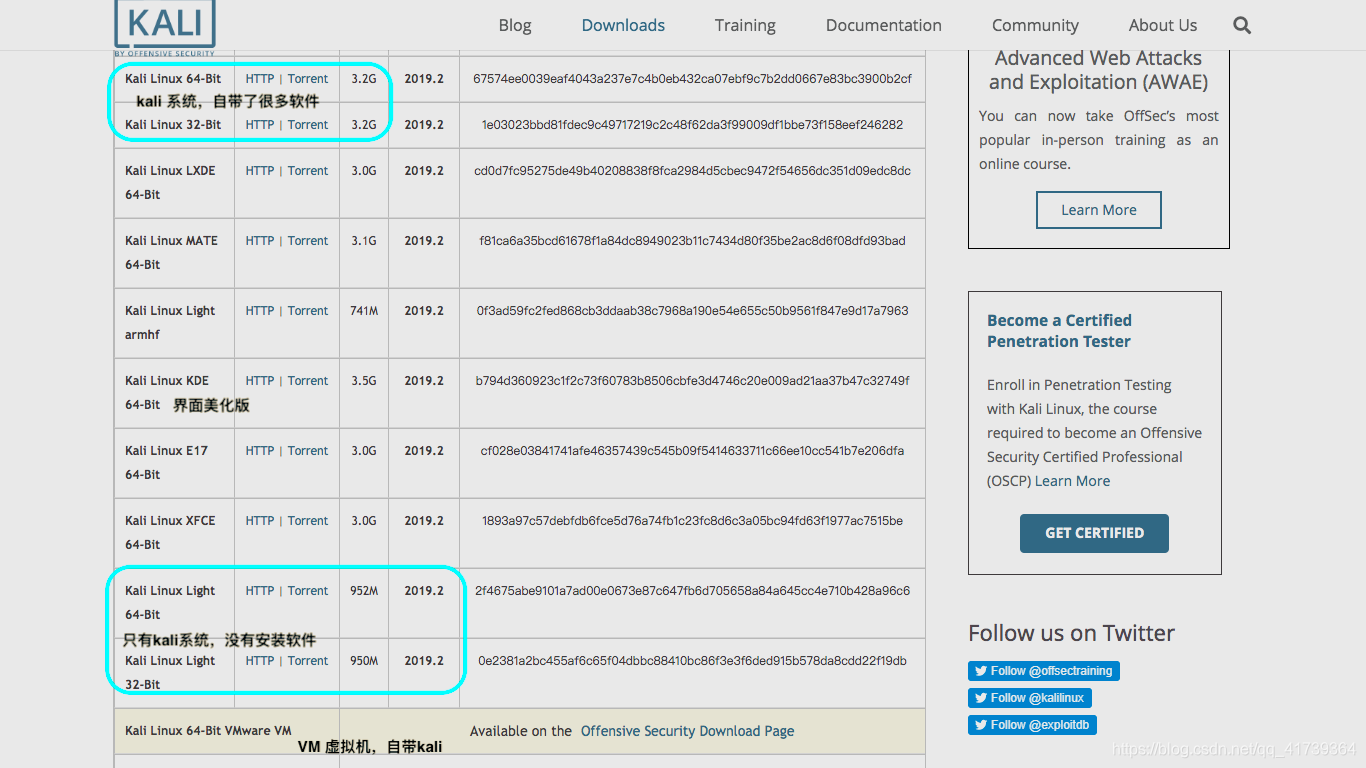Click Torrent link for Kali Linux XFCE

[308, 521]
